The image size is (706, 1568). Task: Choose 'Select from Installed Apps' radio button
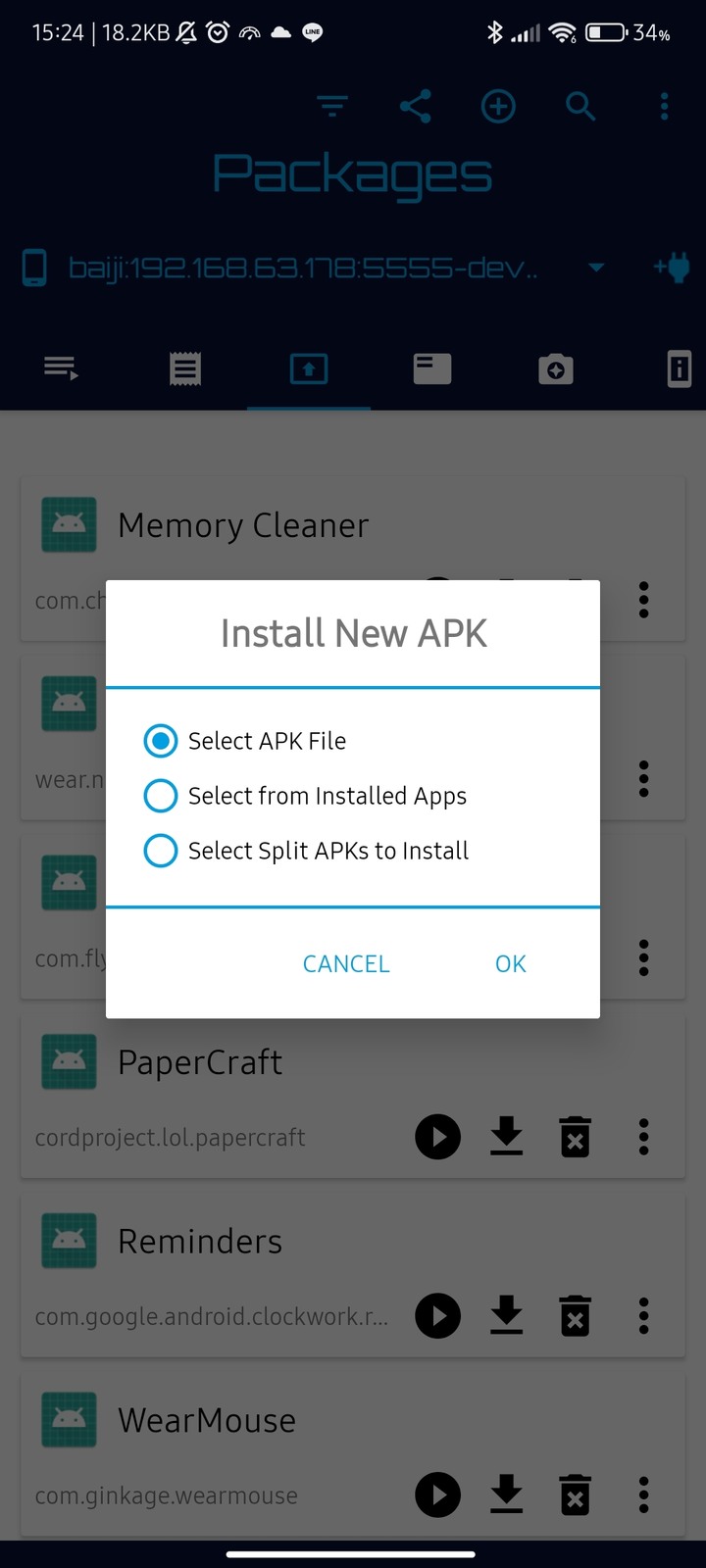click(305, 796)
